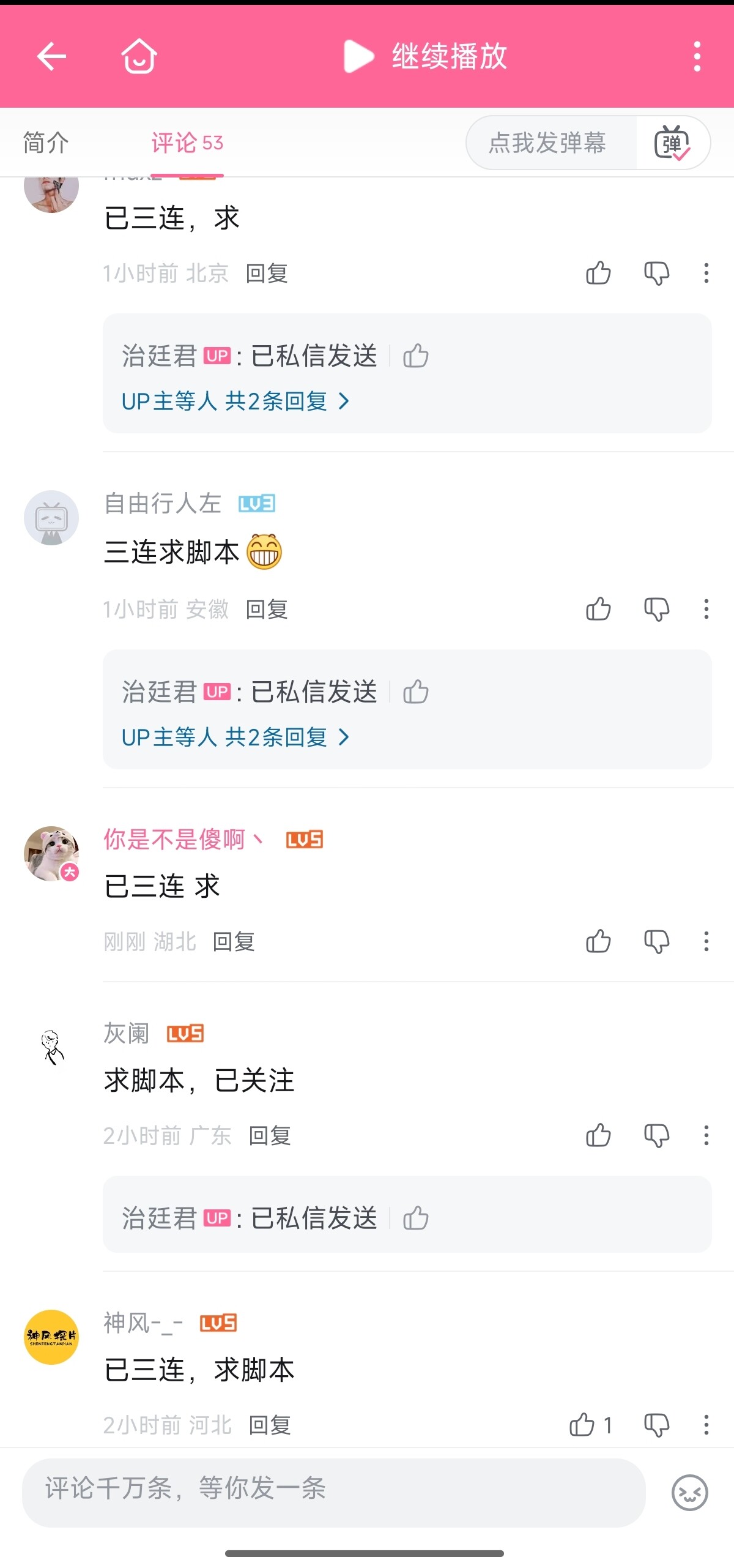Viewport: 734px width, 1568px height.
Task: Tap 回复 under 灰阑's comment
Action: [270, 1136]
